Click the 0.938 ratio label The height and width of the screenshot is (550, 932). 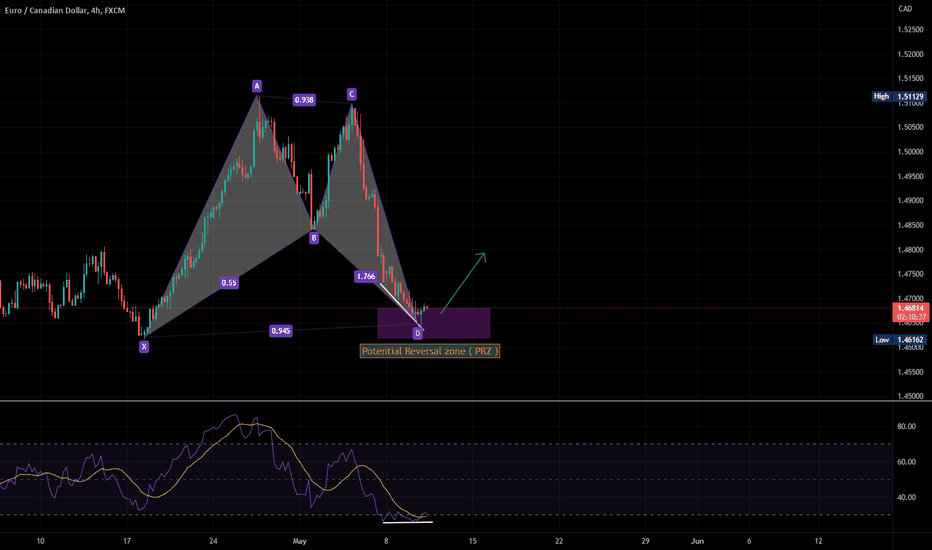click(304, 100)
